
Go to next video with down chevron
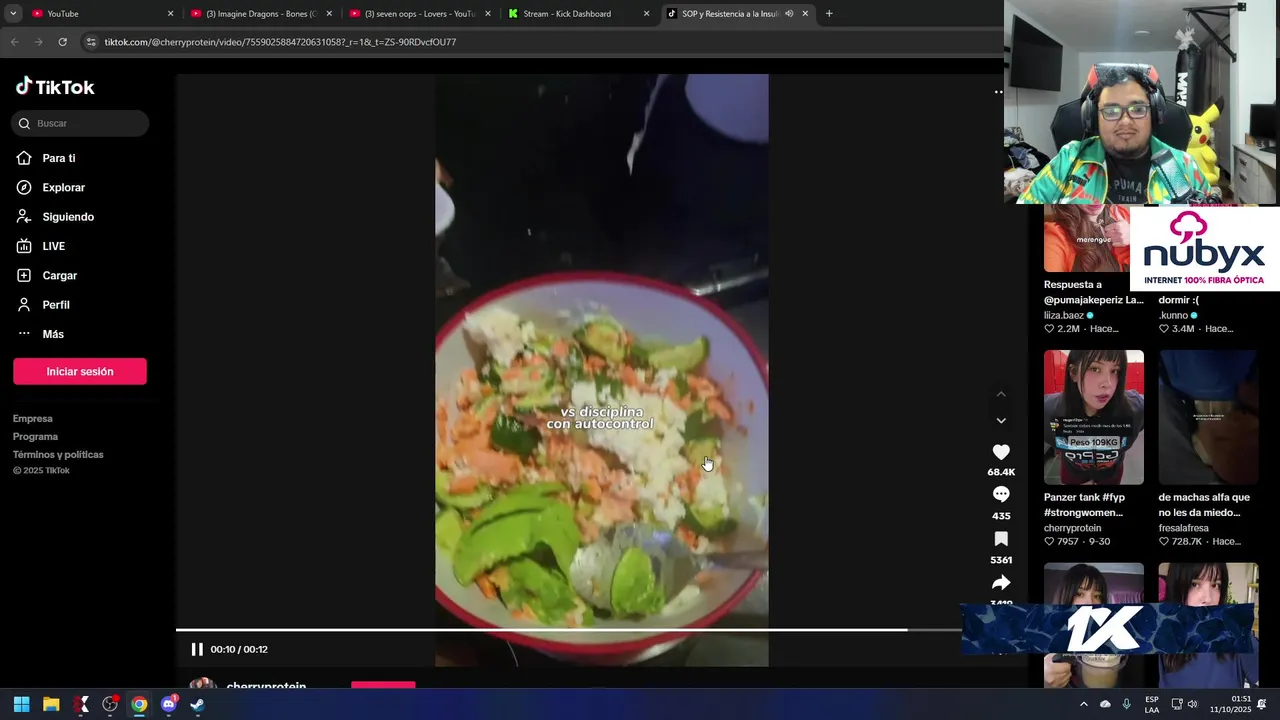tap(1001, 421)
